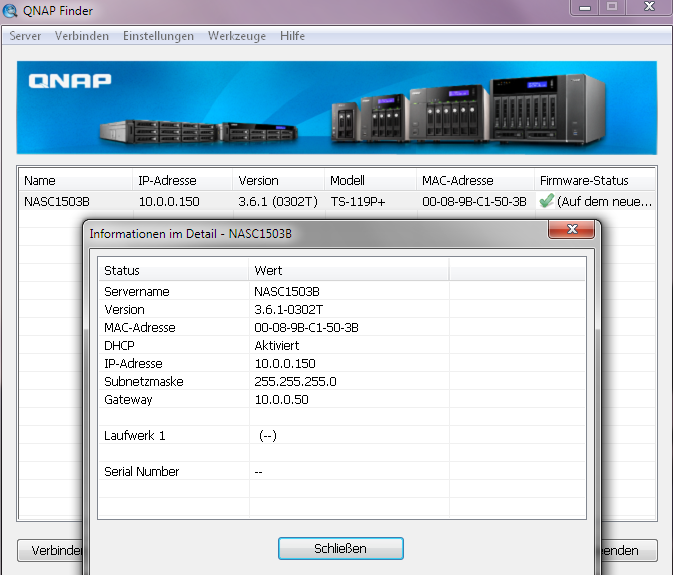Click the Wert column header in dialog

click(x=349, y=270)
